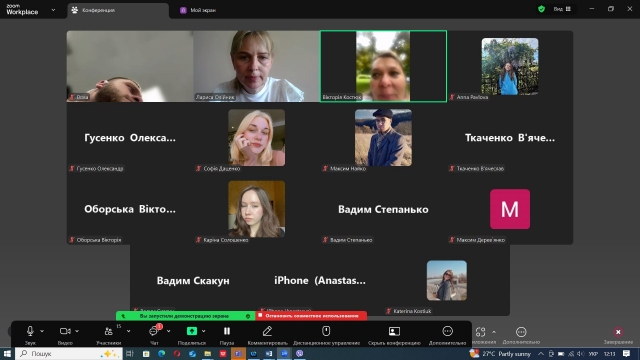640x360 pixels.
Task: Switch to the Мой экран tab
Action: click(198, 10)
